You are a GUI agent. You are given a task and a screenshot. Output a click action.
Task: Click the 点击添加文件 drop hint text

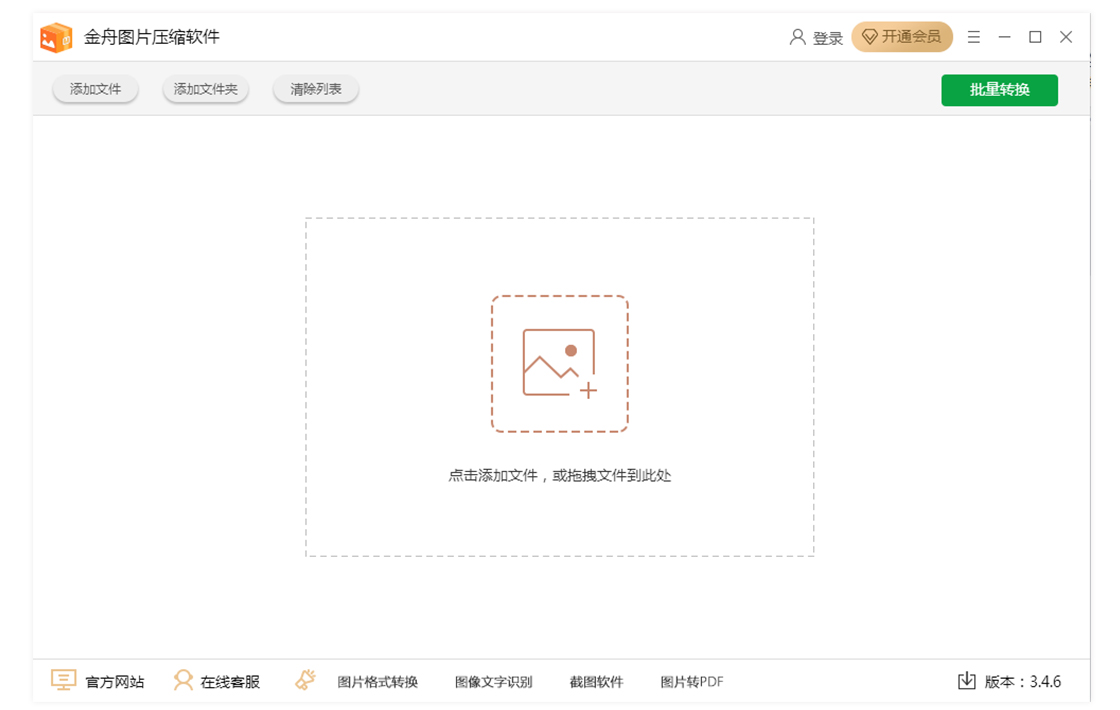tap(560, 476)
